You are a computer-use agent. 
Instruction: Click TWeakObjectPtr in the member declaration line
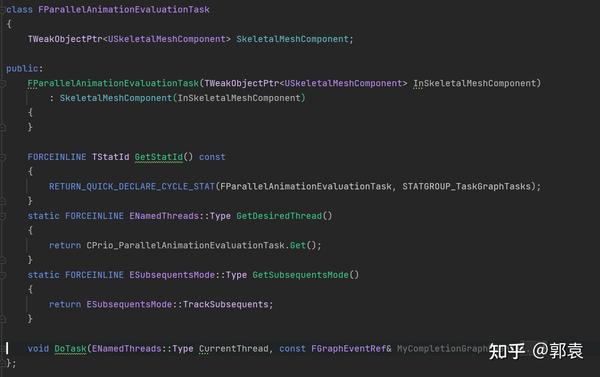coord(65,39)
